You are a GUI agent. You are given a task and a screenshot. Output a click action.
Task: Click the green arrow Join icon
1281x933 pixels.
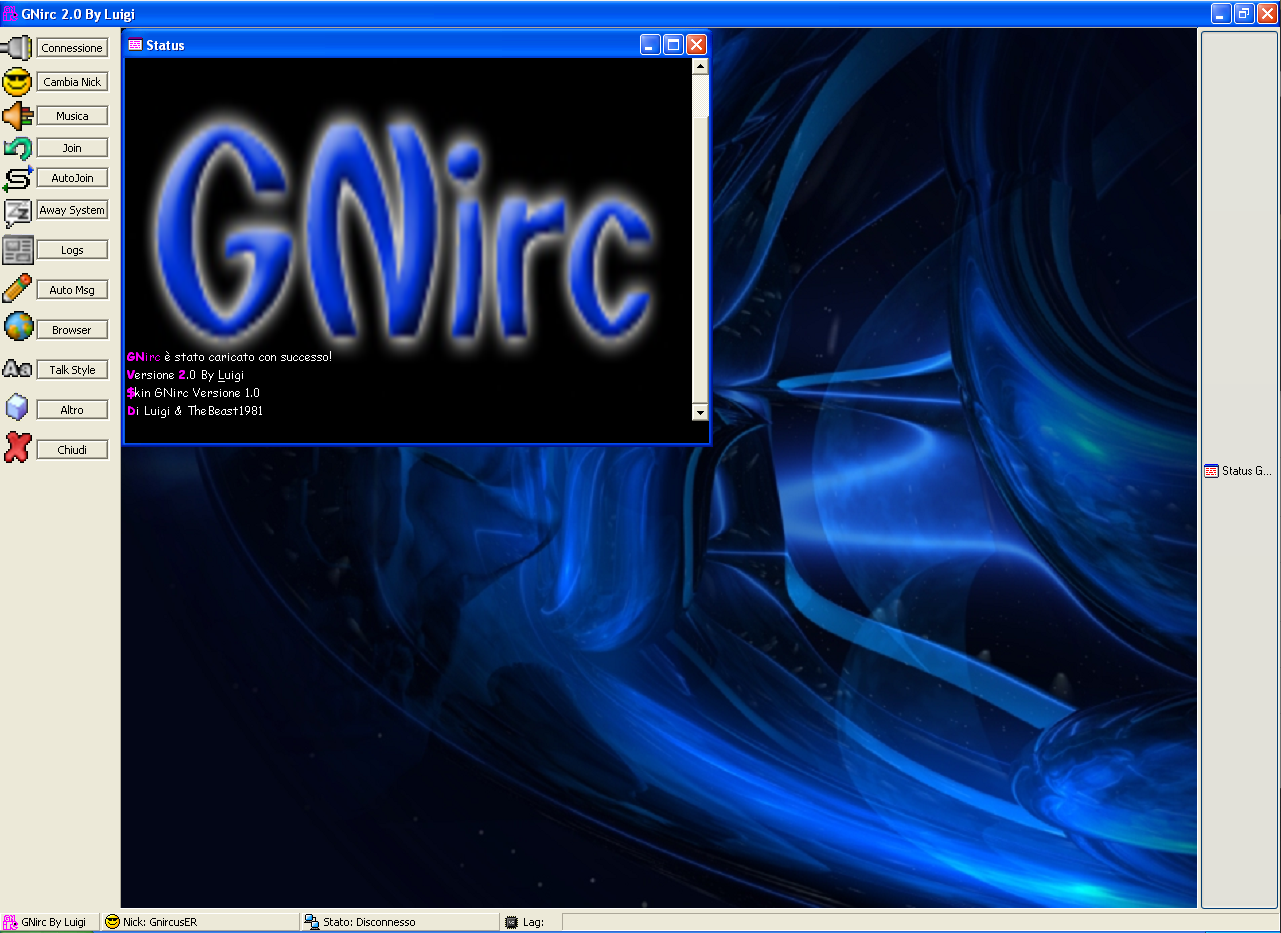[x=17, y=148]
